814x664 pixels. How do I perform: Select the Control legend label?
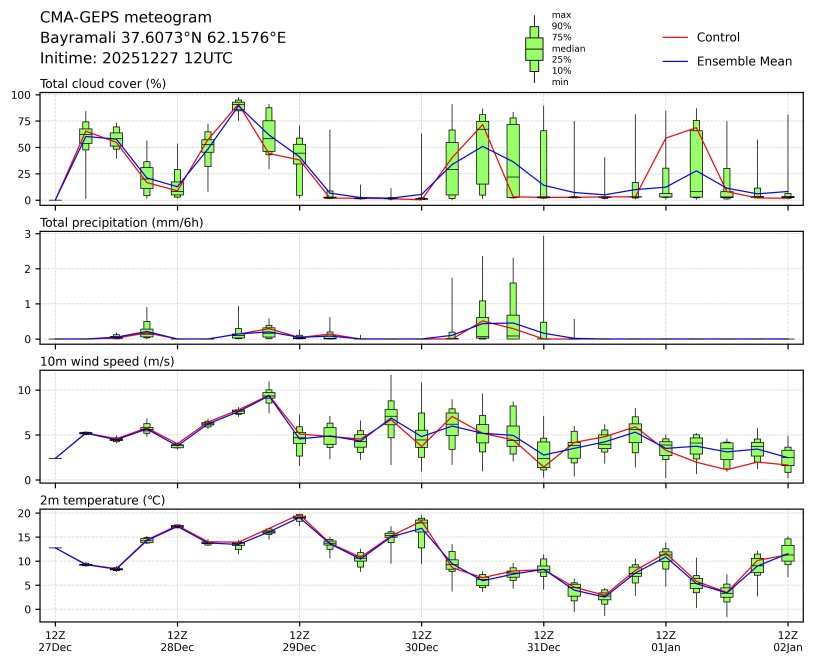click(718, 37)
